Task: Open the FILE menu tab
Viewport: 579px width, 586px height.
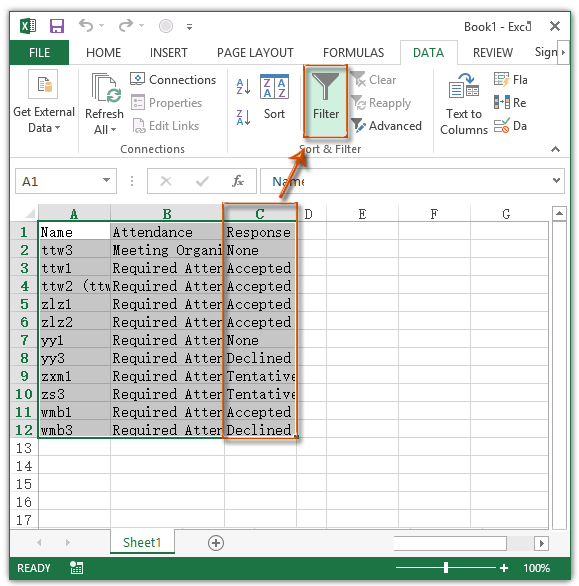Action: click(x=39, y=53)
